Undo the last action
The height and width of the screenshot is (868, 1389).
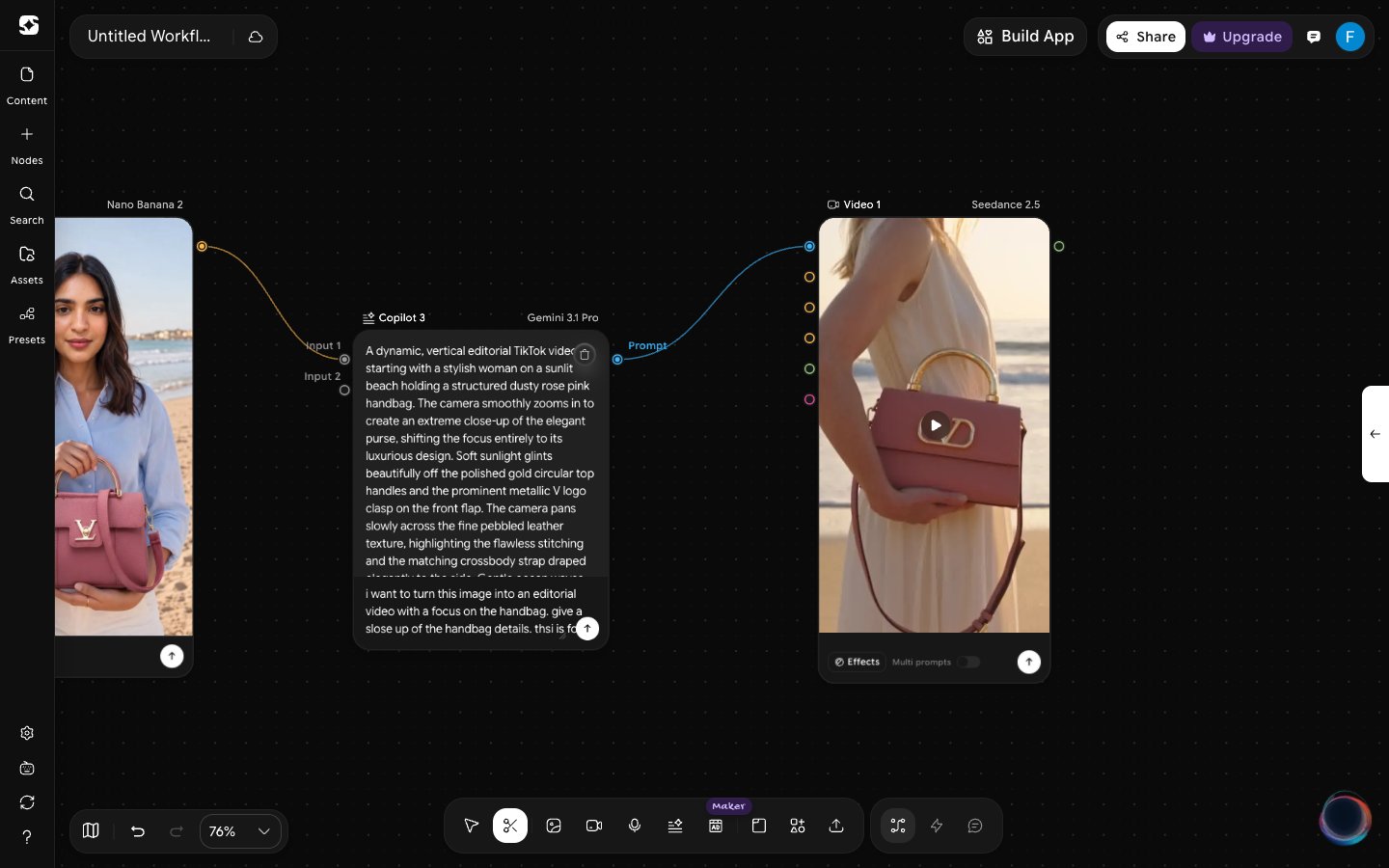pos(138,831)
